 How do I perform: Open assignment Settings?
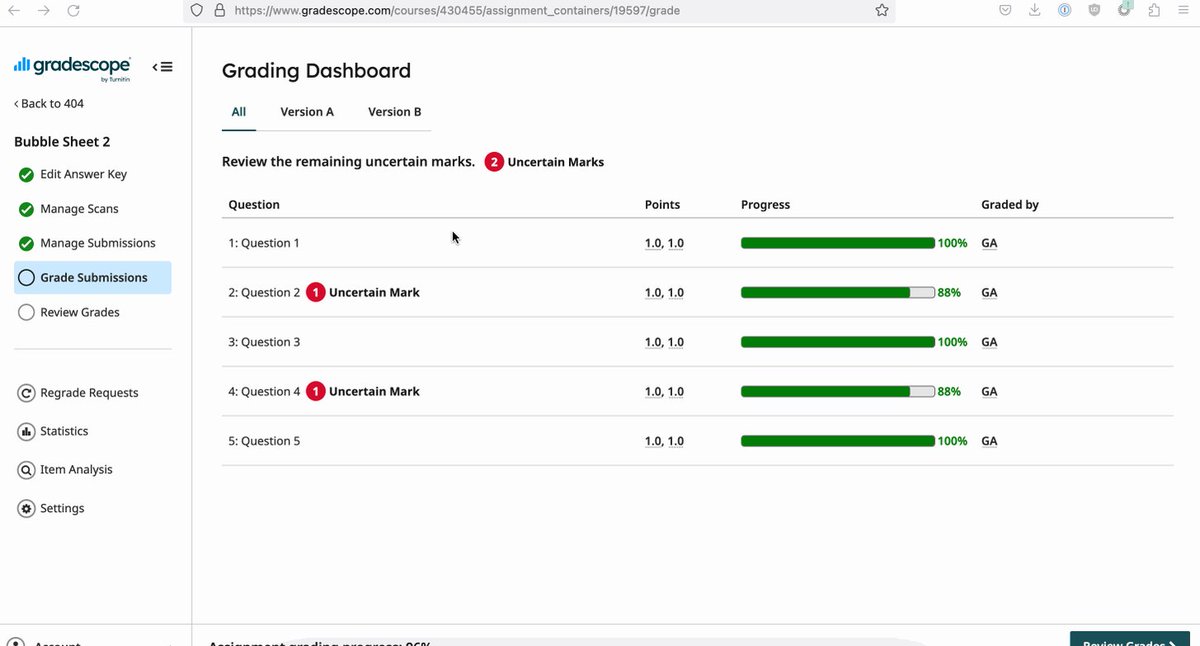tap(62, 508)
